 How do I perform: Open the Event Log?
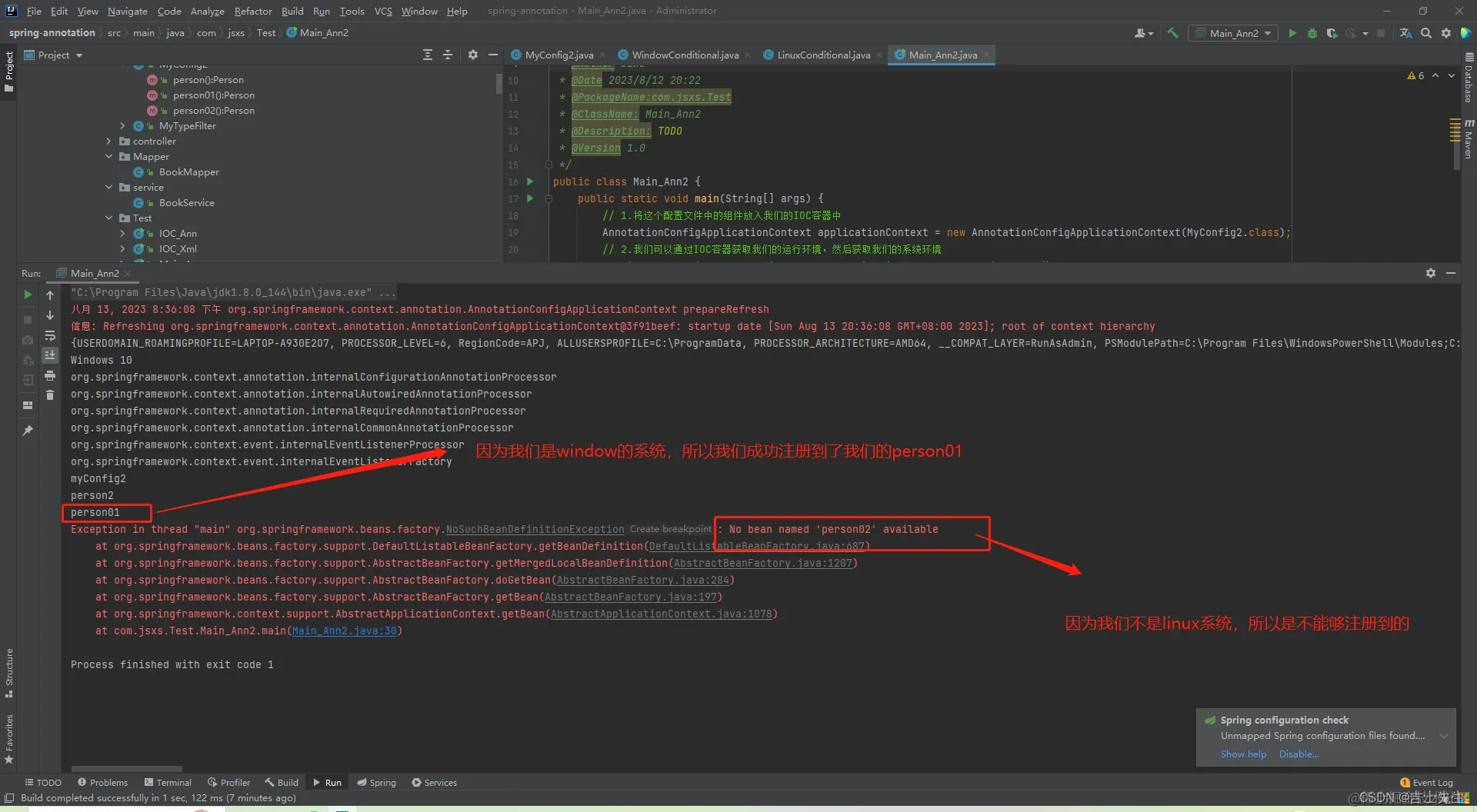coord(1427,783)
